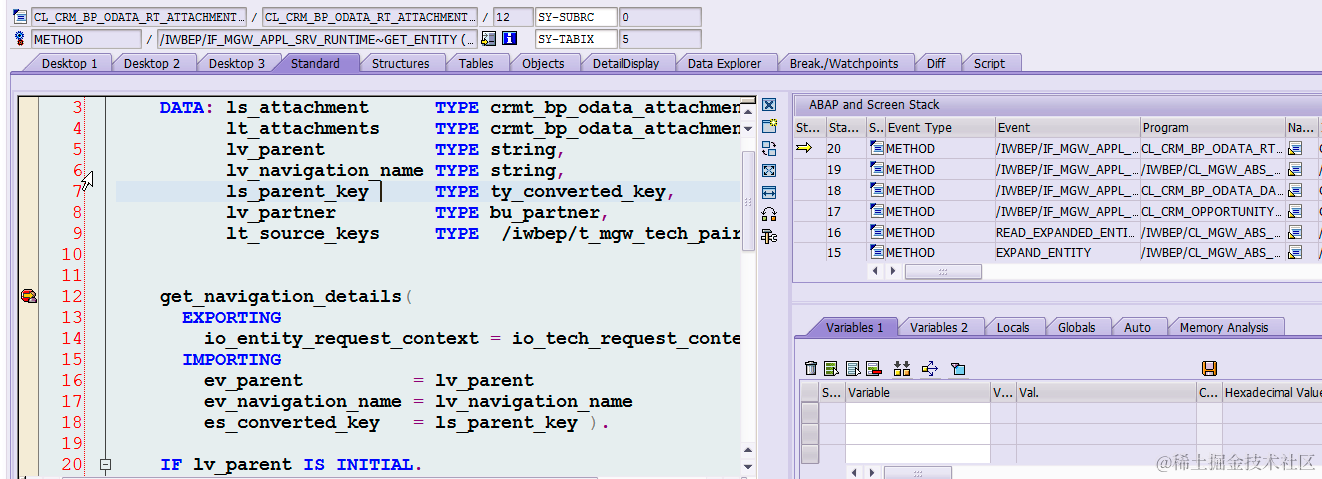This screenshot has height=479, width=1322.
Task: Click the maximize horizontally icon beside editor
Action: [769, 192]
